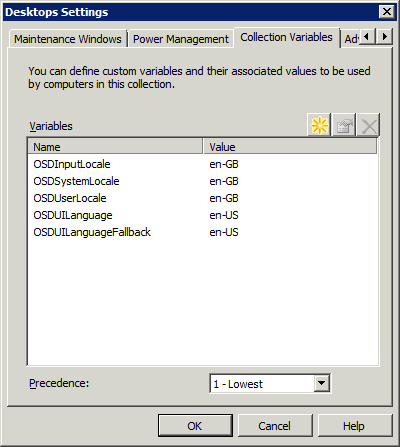Screen dimensions: 400x447
Task: Sort variables by the Name column header
Action: [x=116, y=147]
